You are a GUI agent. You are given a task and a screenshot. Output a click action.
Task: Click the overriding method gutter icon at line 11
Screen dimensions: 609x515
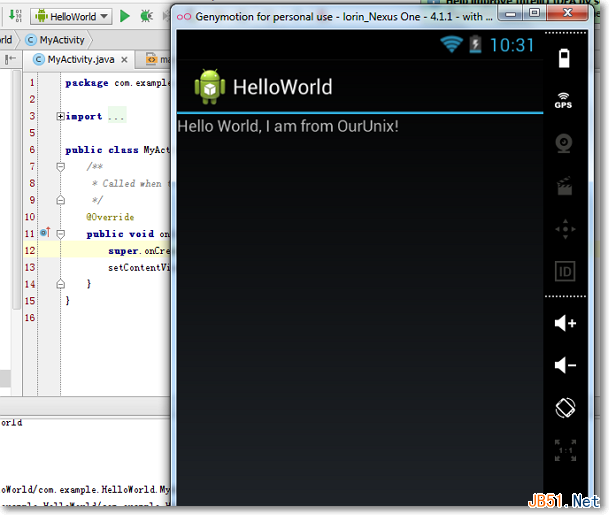(45, 232)
